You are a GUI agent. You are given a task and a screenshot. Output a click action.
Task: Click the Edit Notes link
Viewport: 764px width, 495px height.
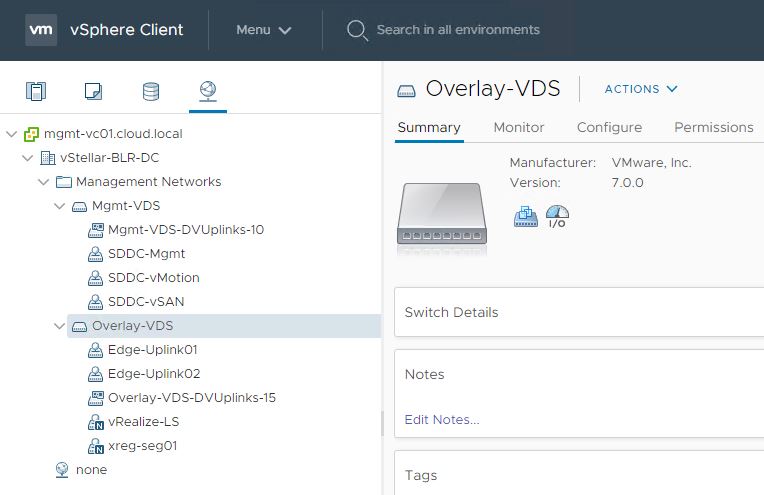click(x=442, y=420)
